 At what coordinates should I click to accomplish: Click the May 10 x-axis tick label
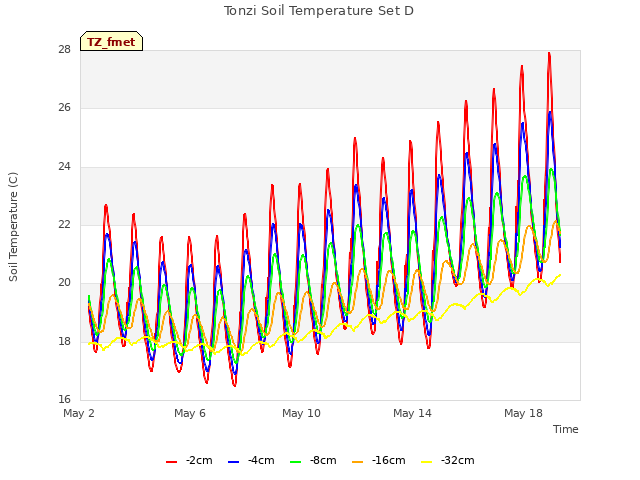[x=301, y=413]
